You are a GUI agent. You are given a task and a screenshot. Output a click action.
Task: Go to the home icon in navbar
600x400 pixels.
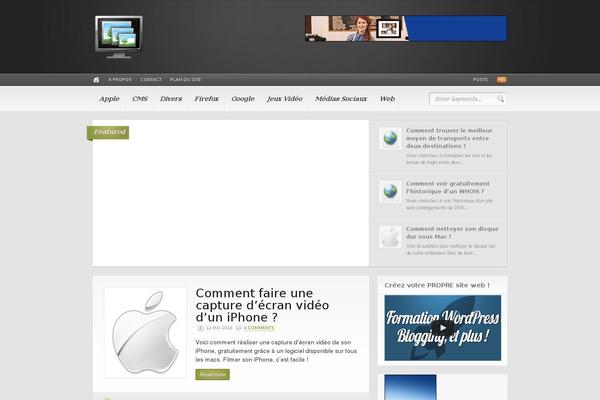(96, 80)
